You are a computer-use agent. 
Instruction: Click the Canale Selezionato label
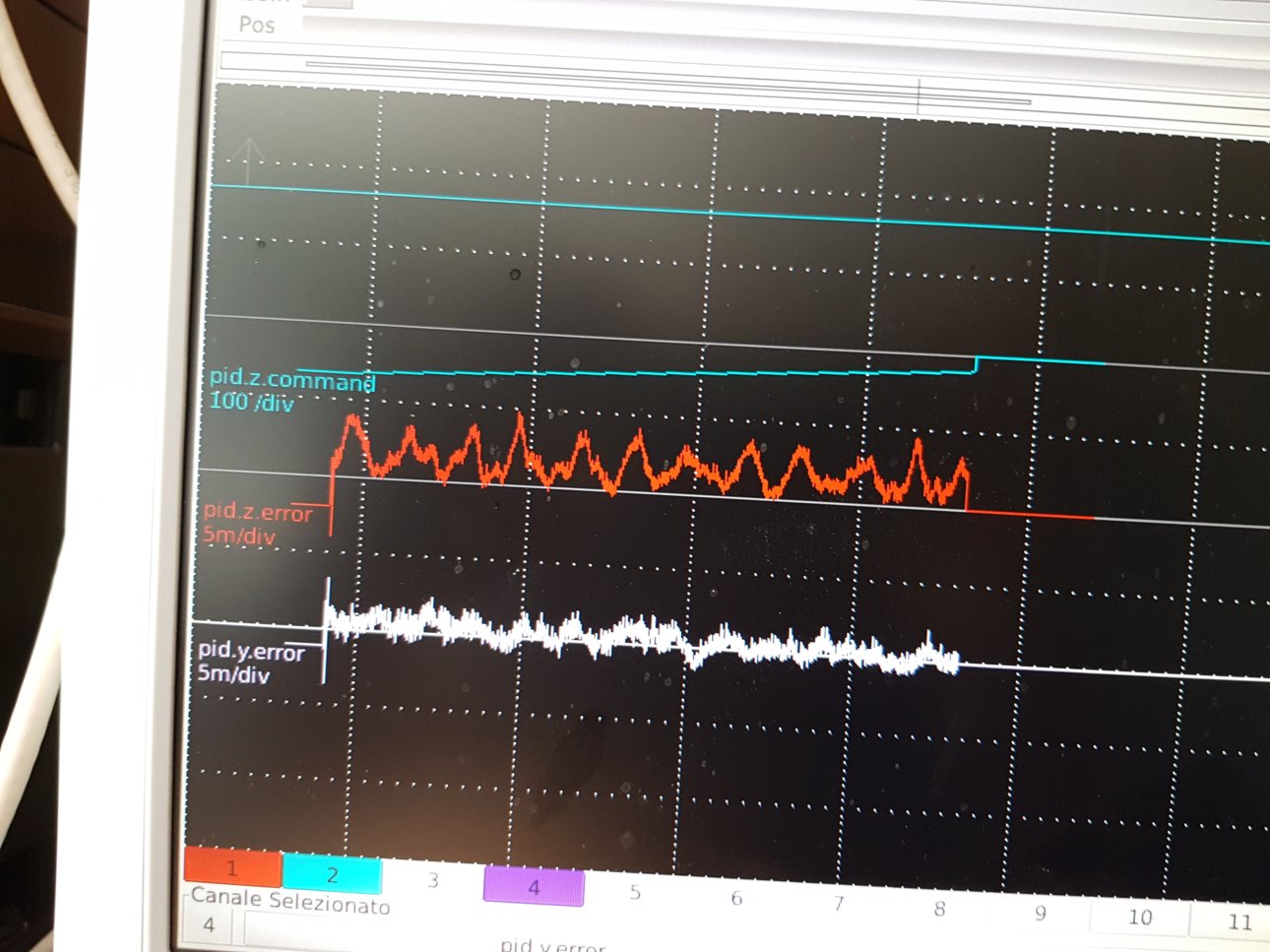click(x=290, y=900)
